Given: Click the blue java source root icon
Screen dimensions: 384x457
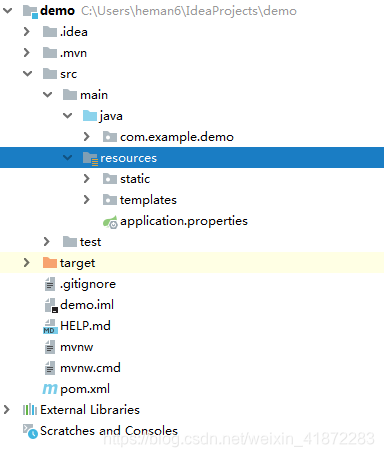Looking at the screenshot, I should click(x=90, y=116).
